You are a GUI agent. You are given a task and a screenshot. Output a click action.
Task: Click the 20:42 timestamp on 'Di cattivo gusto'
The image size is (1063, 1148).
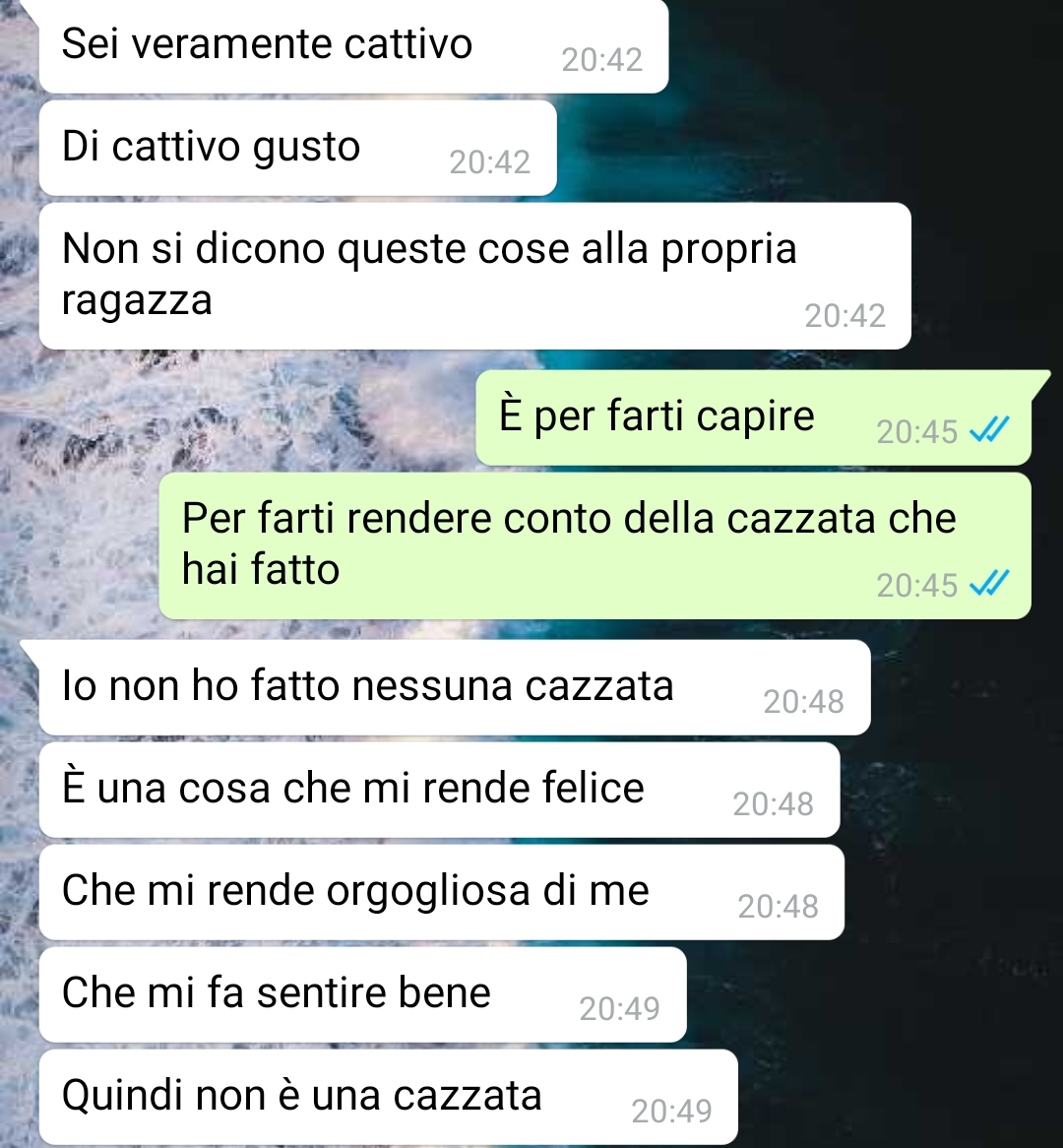(x=490, y=162)
